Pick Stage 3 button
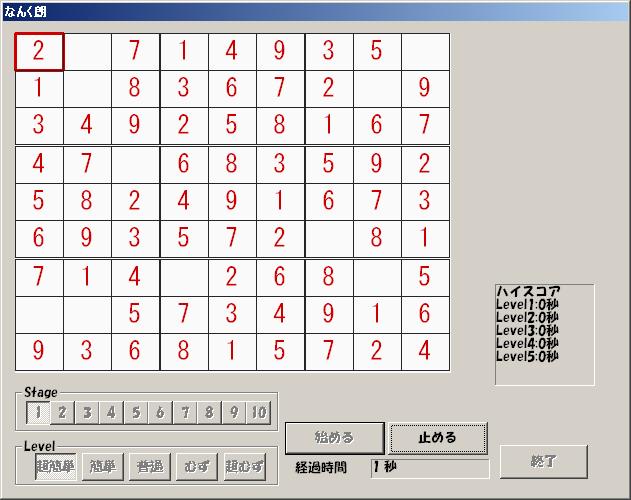The image size is (631, 500). [x=87, y=412]
